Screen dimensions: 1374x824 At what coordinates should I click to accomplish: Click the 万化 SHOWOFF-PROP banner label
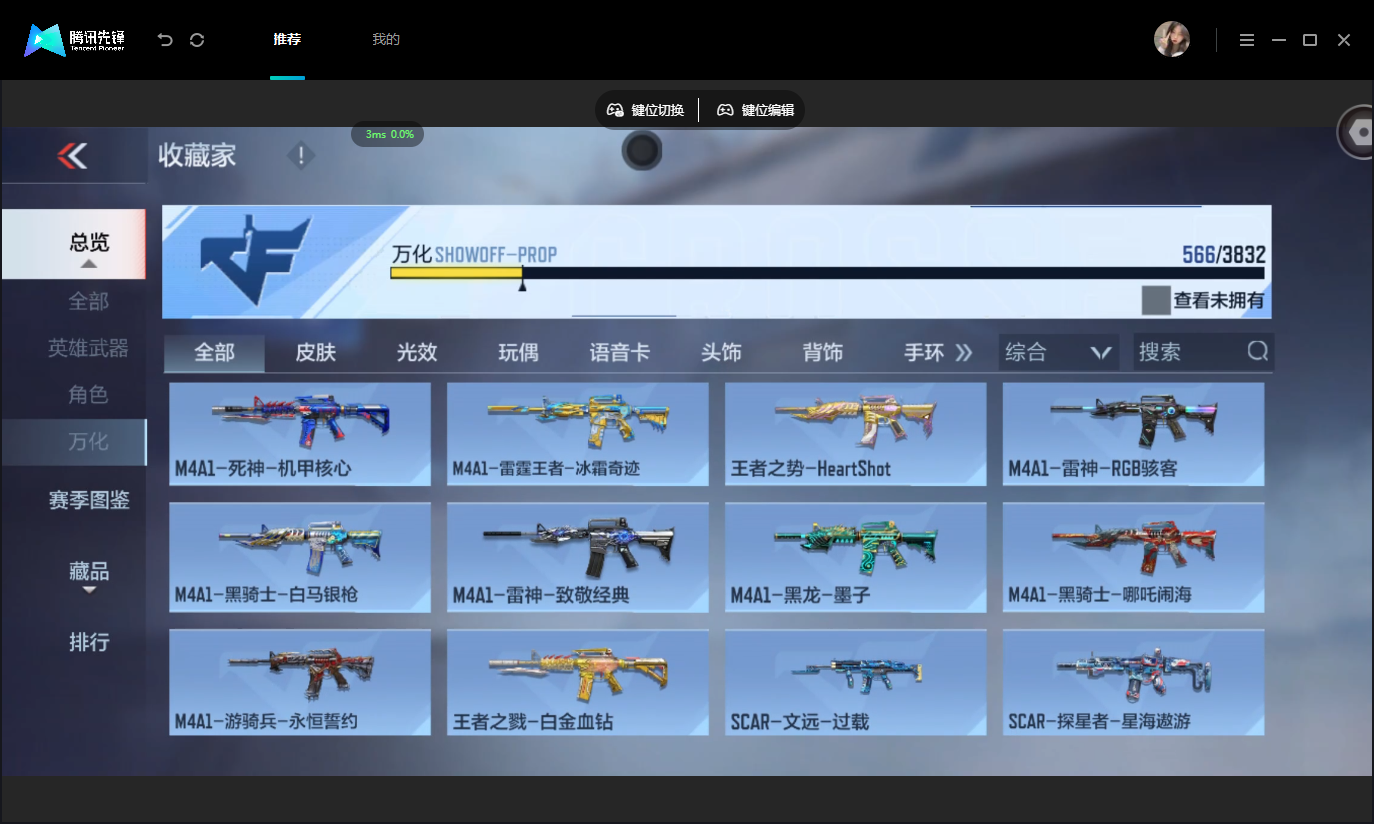pyautogui.click(x=474, y=254)
